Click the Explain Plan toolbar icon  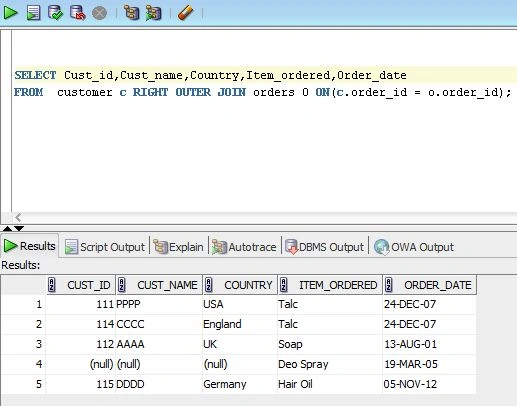[x=131, y=13]
